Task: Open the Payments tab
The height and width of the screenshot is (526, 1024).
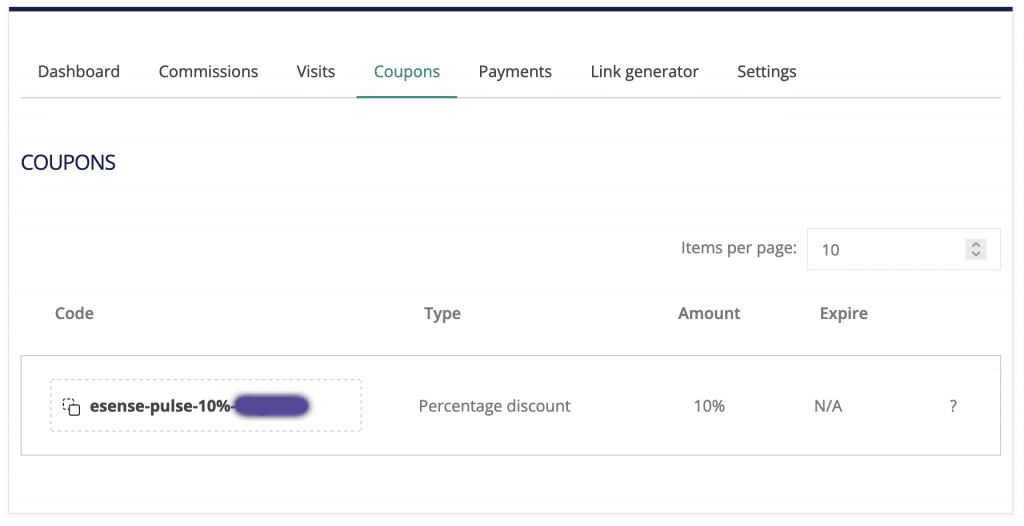Action: 515,72
